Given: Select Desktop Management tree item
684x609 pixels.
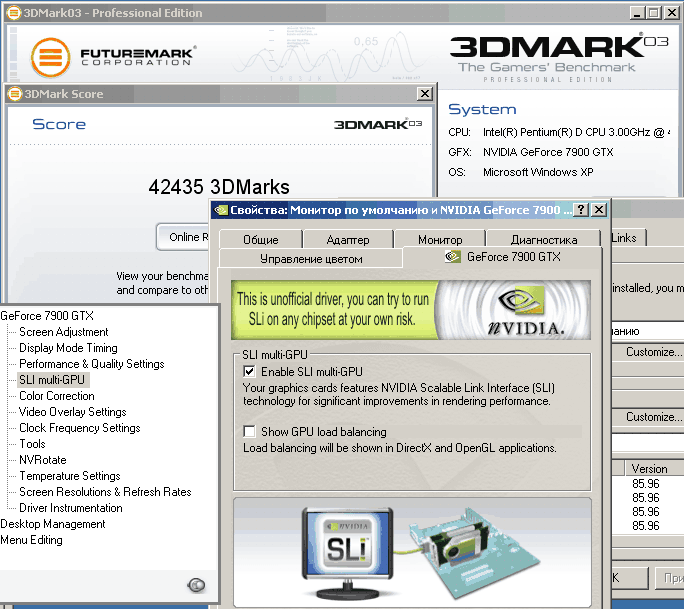Looking at the screenshot, I should tap(53, 523).
